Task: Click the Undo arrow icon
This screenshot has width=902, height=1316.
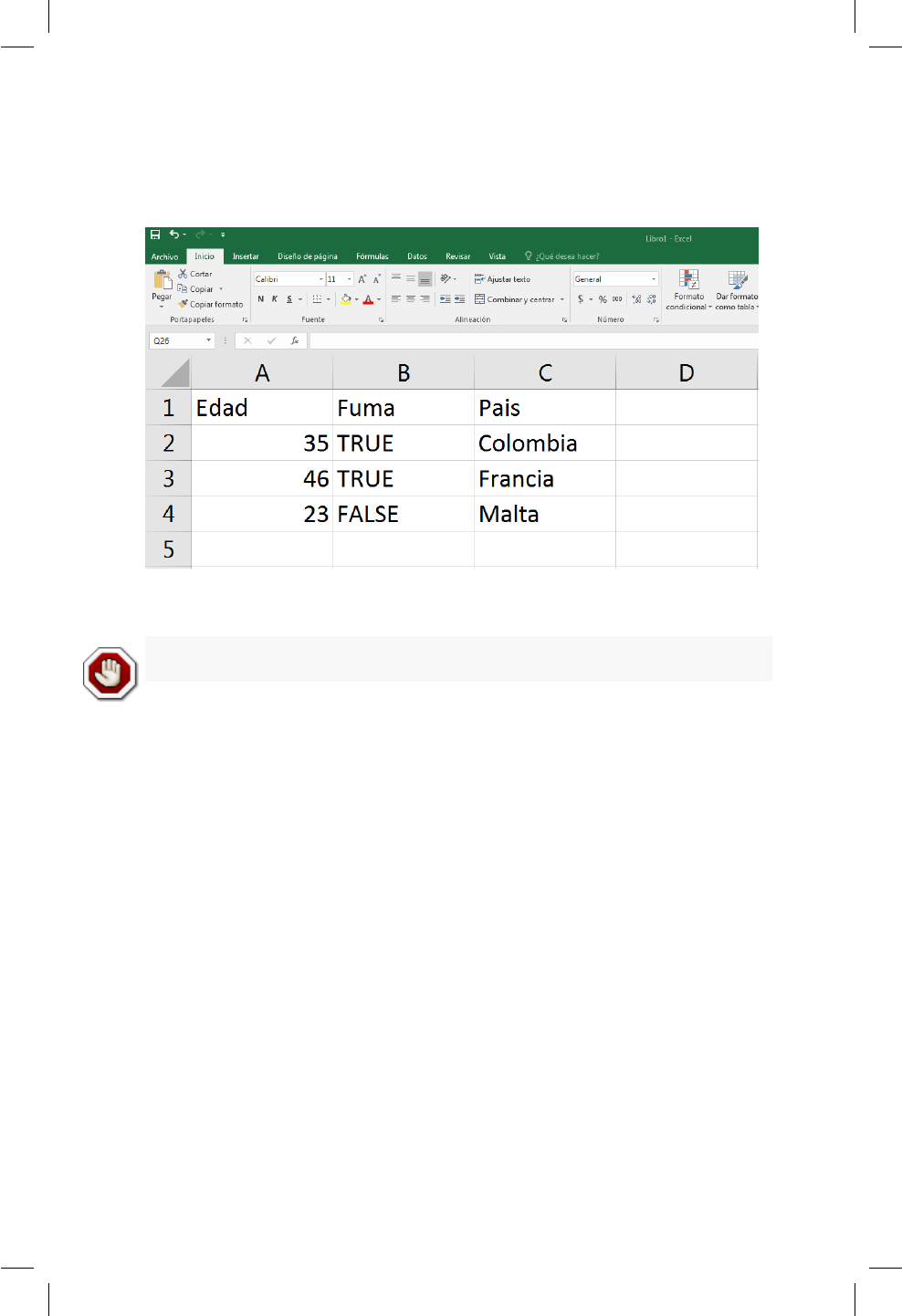Action: (173, 235)
